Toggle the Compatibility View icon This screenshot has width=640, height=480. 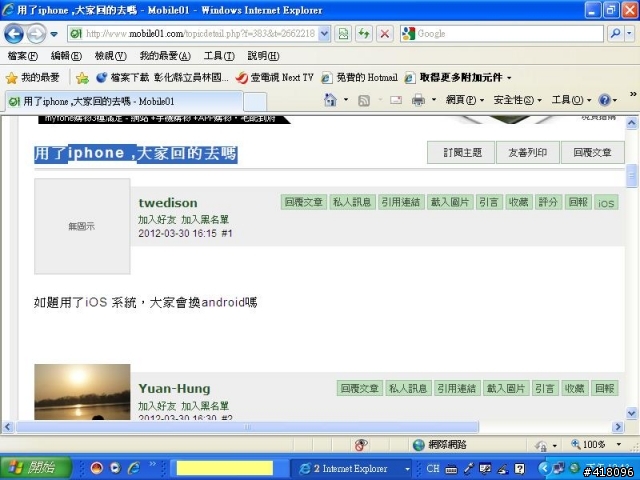pyautogui.click(x=344, y=33)
